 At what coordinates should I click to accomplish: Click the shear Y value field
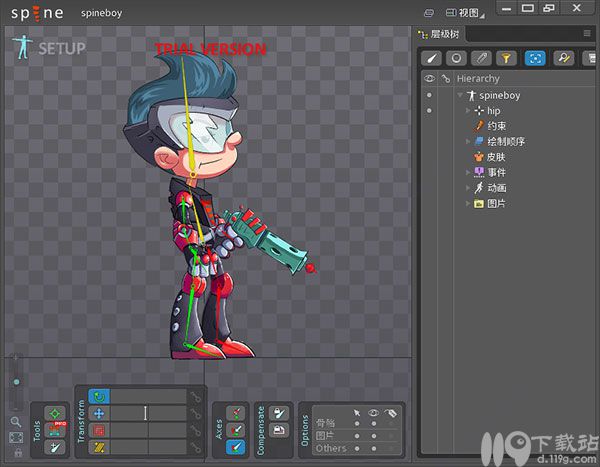pyautogui.click(x=168, y=447)
